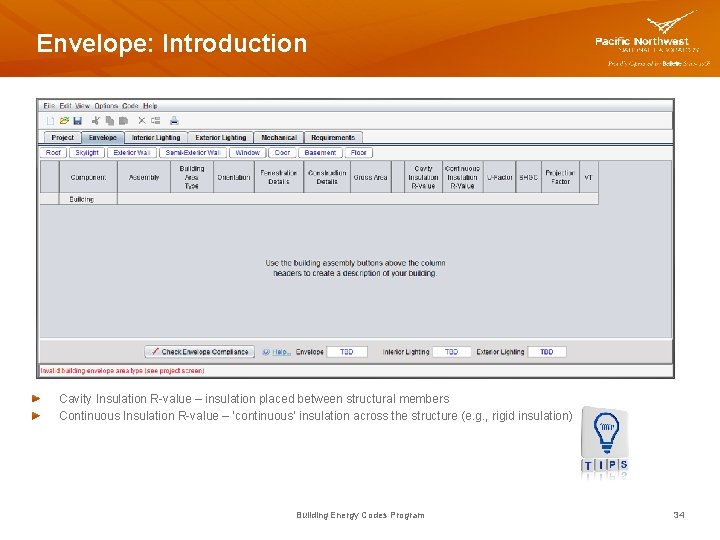Add a Basement assembly
The height and width of the screenshot is (540, 720).
[x=320, y=152]
